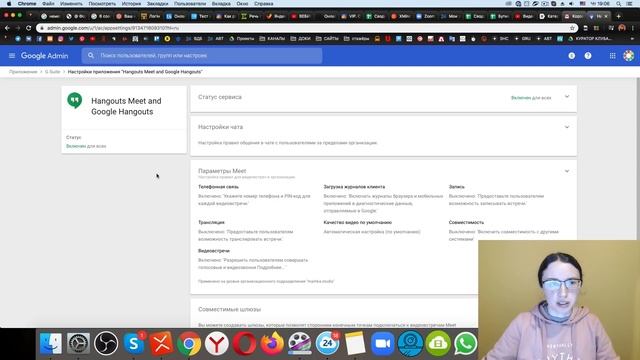The height and width of the screenshot is (360, 640).
Task: Open the Apple menu
Action: point(9,4)
